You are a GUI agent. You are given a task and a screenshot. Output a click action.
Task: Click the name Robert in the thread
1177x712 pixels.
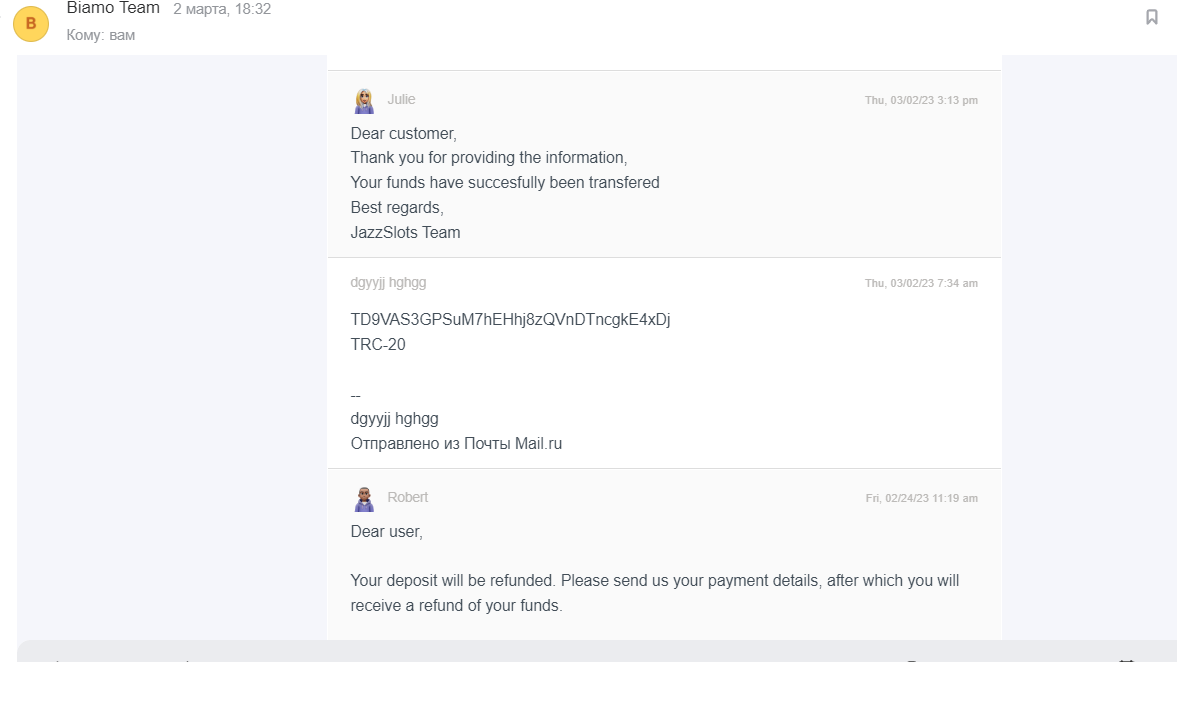tap(407, 497)
